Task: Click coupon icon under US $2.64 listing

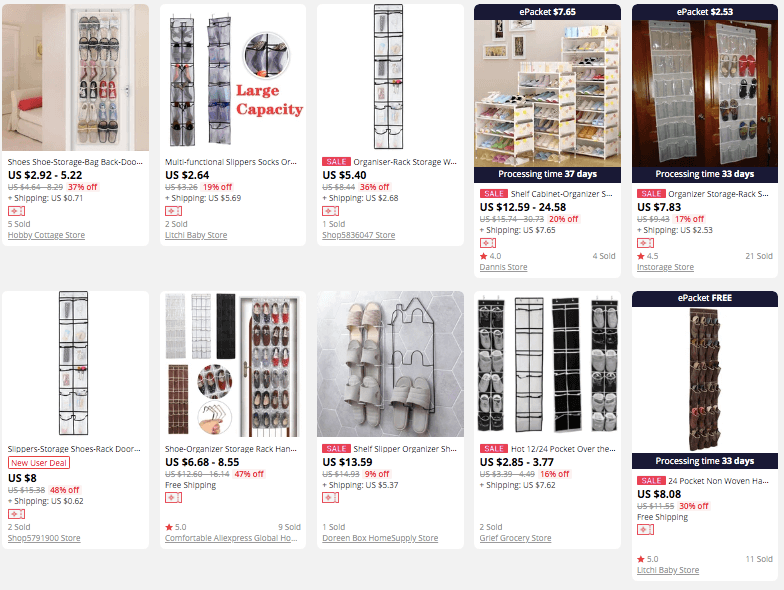Action: pos(174,211)
